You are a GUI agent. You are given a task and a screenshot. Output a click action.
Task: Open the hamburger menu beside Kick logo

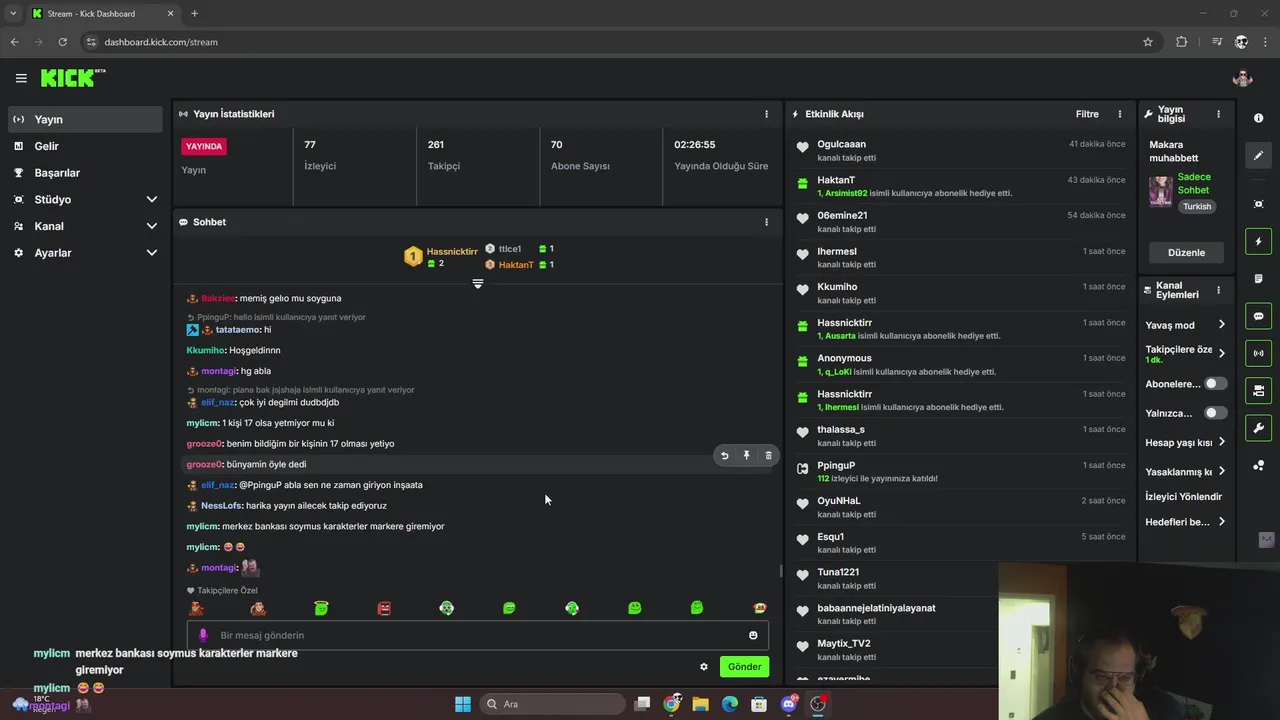coord(21,78)
